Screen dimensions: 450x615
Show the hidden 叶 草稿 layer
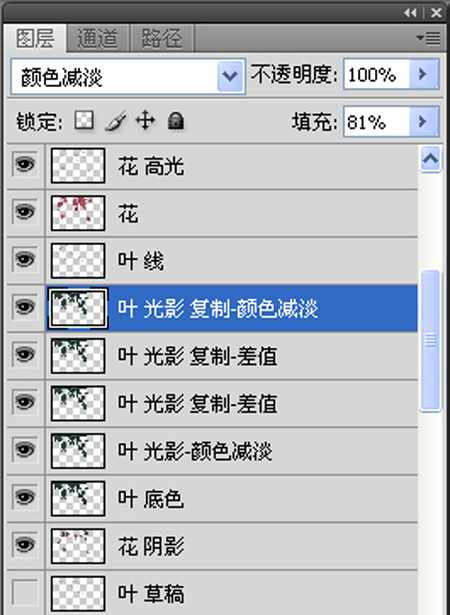[25, 592]
